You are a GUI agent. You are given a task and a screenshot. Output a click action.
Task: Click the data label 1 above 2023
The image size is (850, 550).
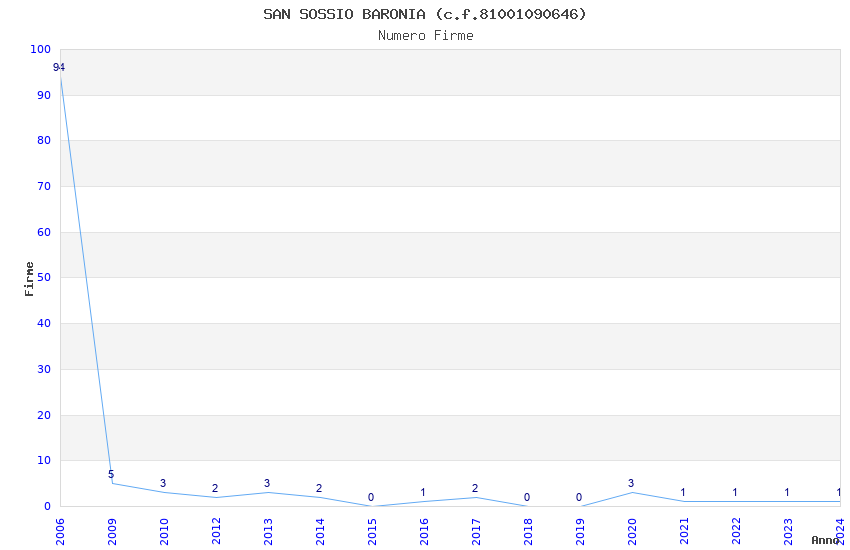coord(788,493)
